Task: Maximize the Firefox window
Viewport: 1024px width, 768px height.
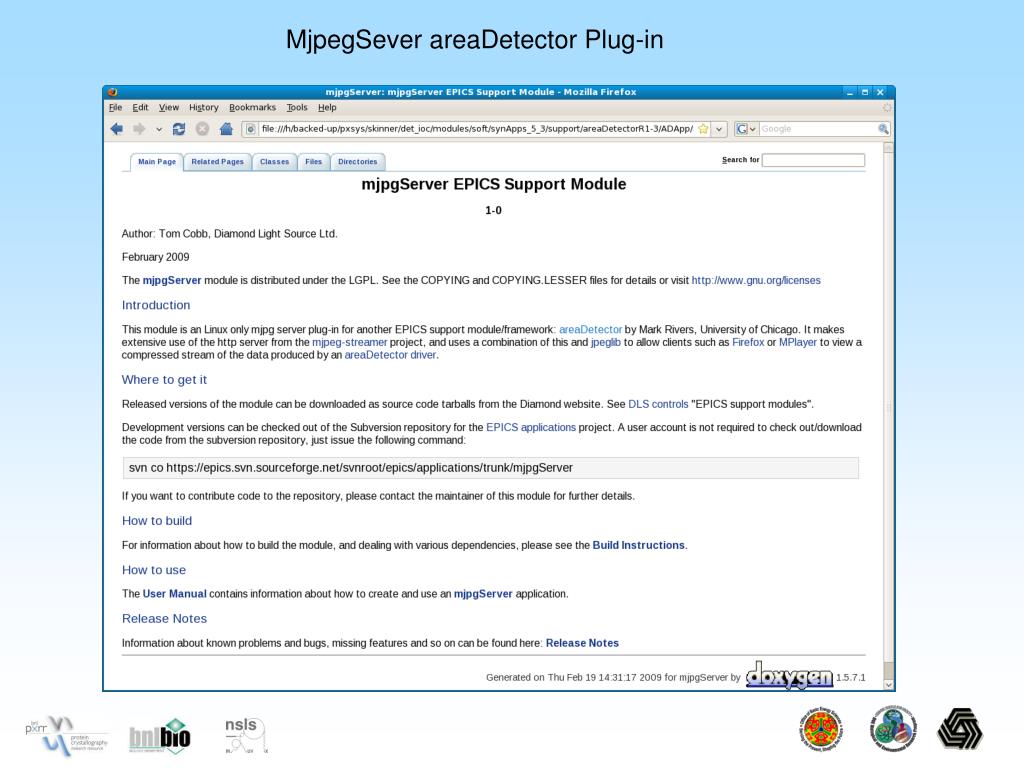Action: [x=865, y=92]
